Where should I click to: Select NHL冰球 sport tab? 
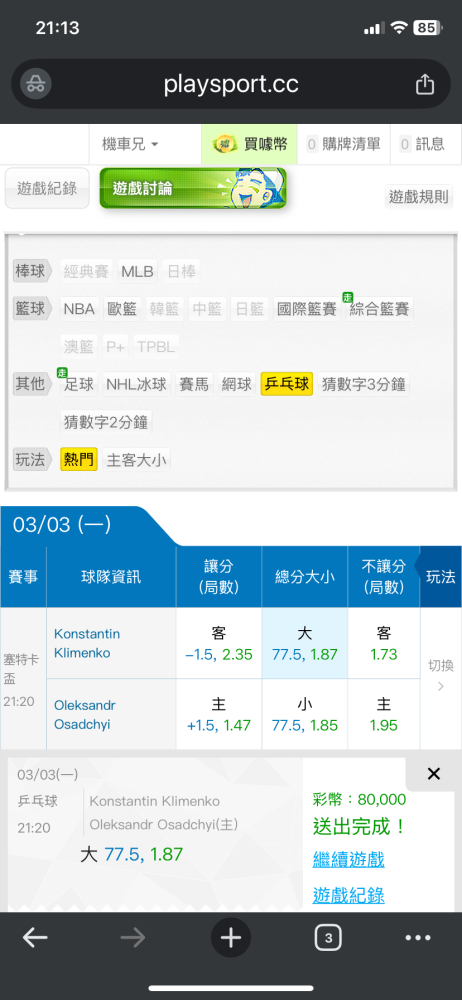tap(136, 385)
